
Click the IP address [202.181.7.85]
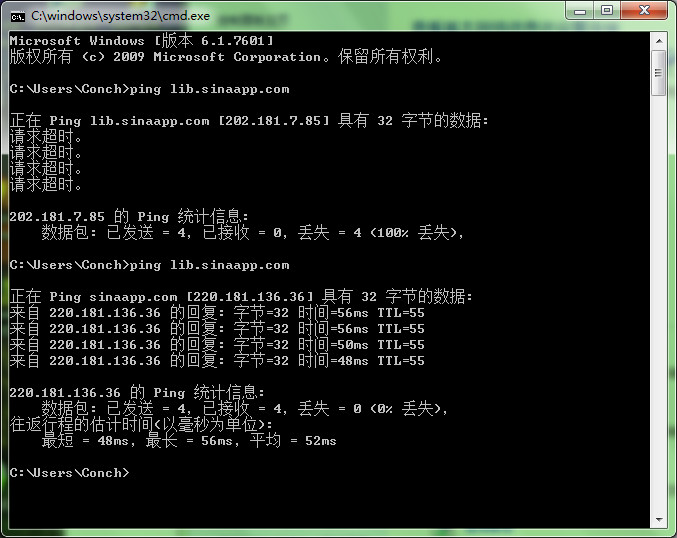coord(274,120)
